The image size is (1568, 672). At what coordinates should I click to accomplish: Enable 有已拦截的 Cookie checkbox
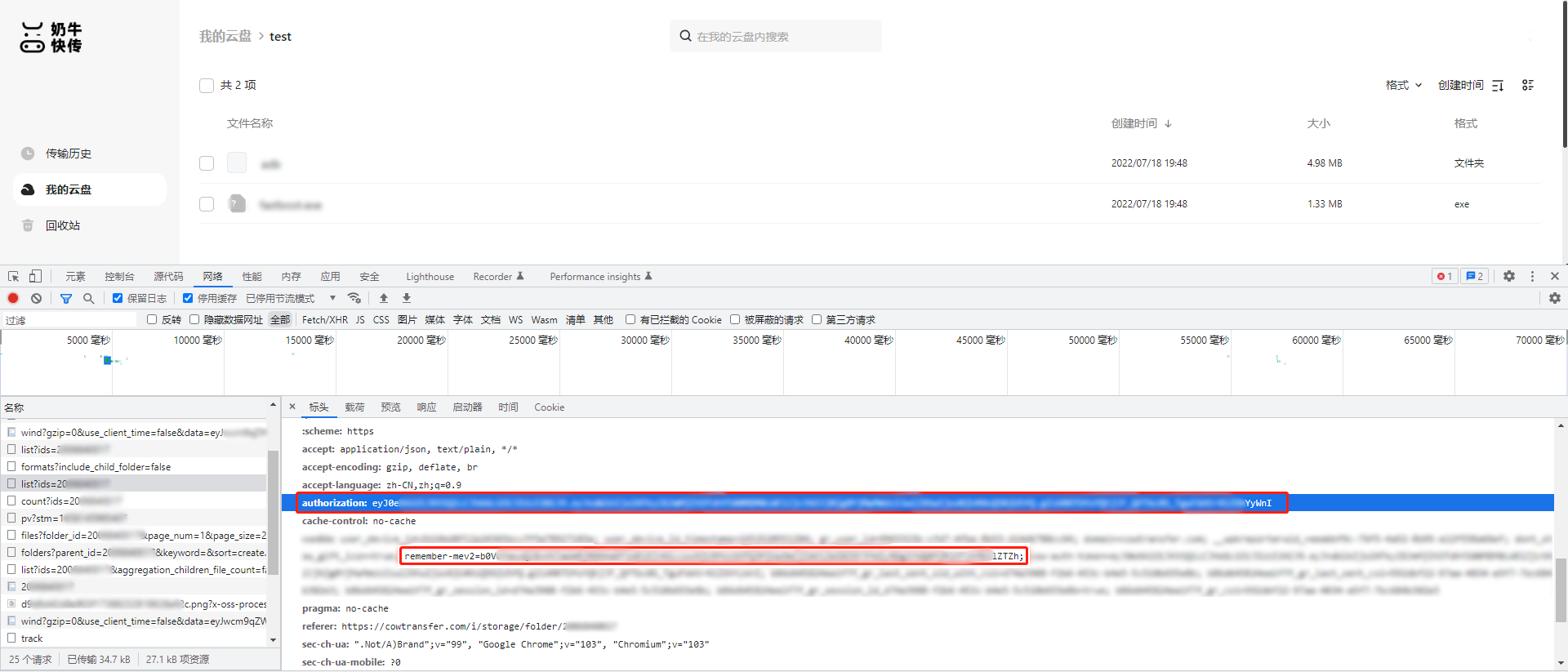(x=630, y=319)
